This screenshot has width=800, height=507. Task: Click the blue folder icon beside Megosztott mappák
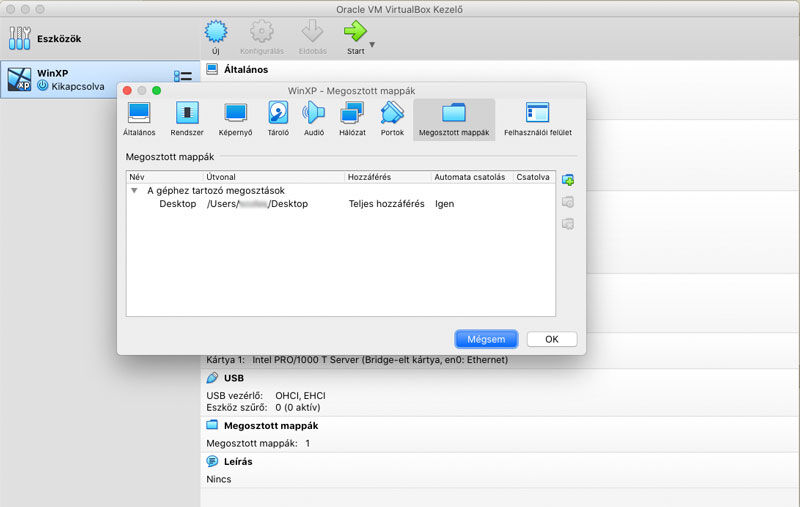pos(212,425)
